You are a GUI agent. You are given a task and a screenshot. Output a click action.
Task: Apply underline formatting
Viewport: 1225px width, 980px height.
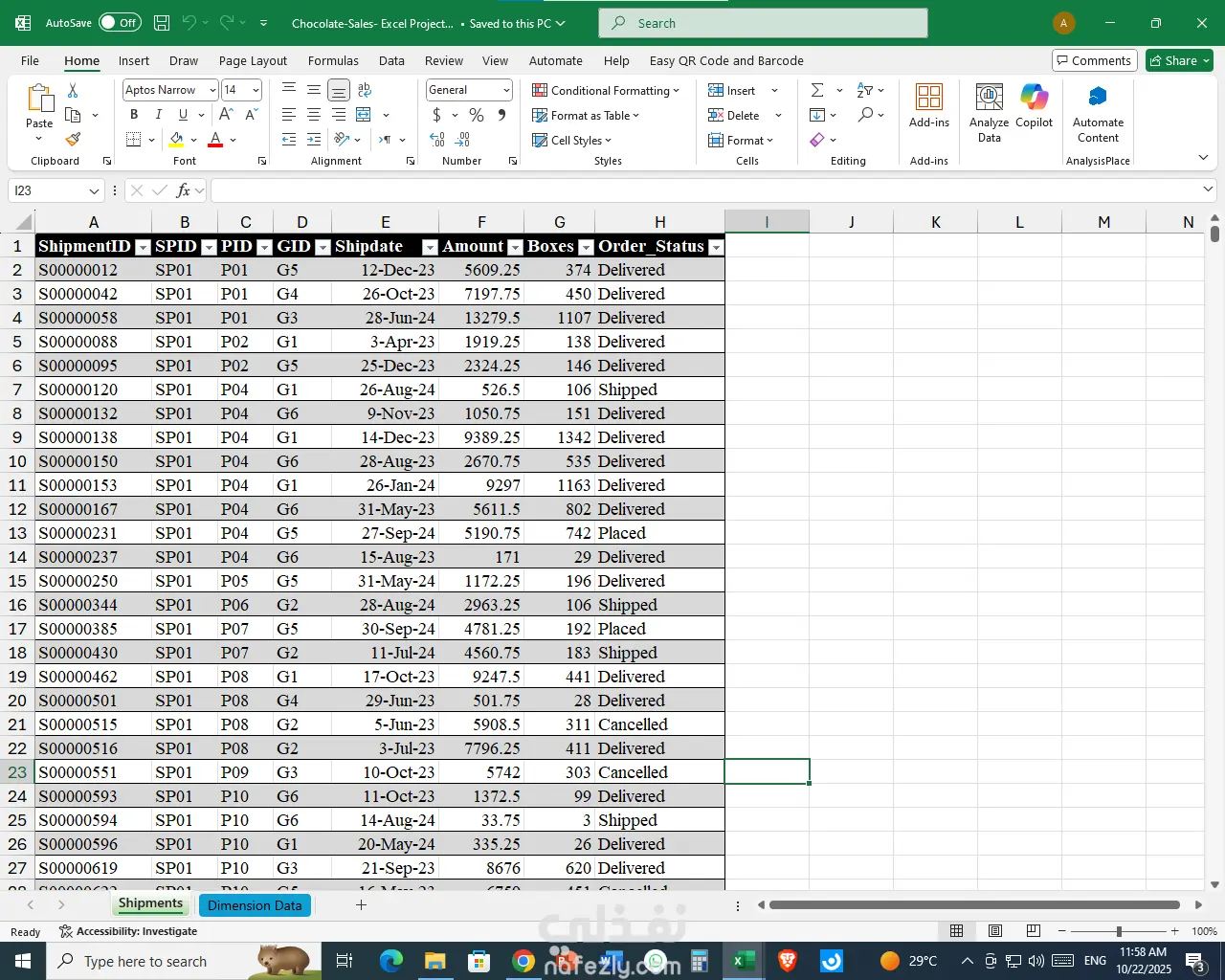click(183, 115)
